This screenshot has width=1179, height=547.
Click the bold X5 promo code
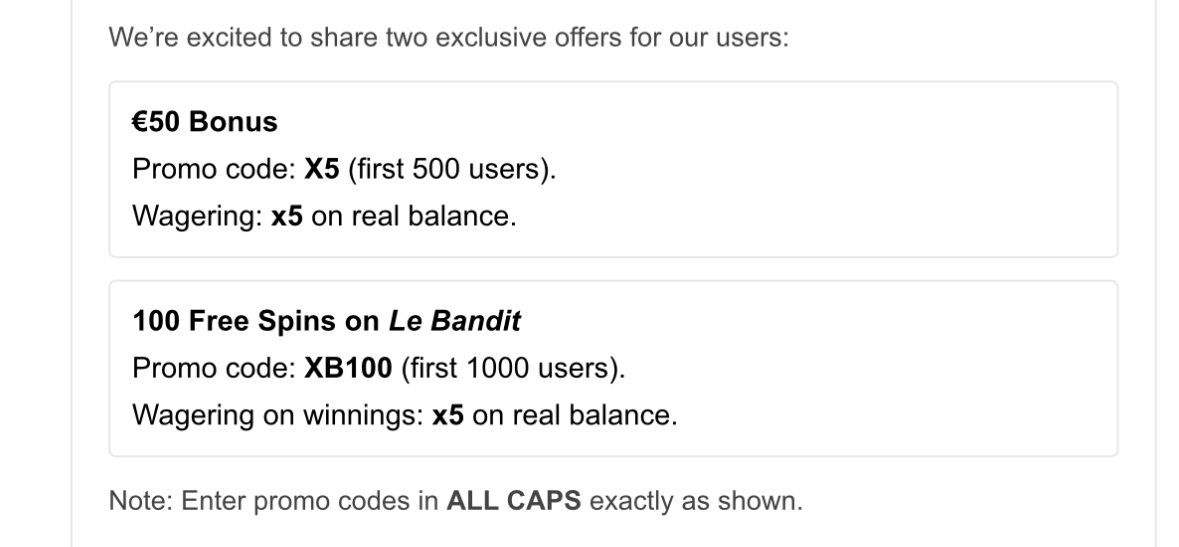pyautogui.click(x=322, y=169)
